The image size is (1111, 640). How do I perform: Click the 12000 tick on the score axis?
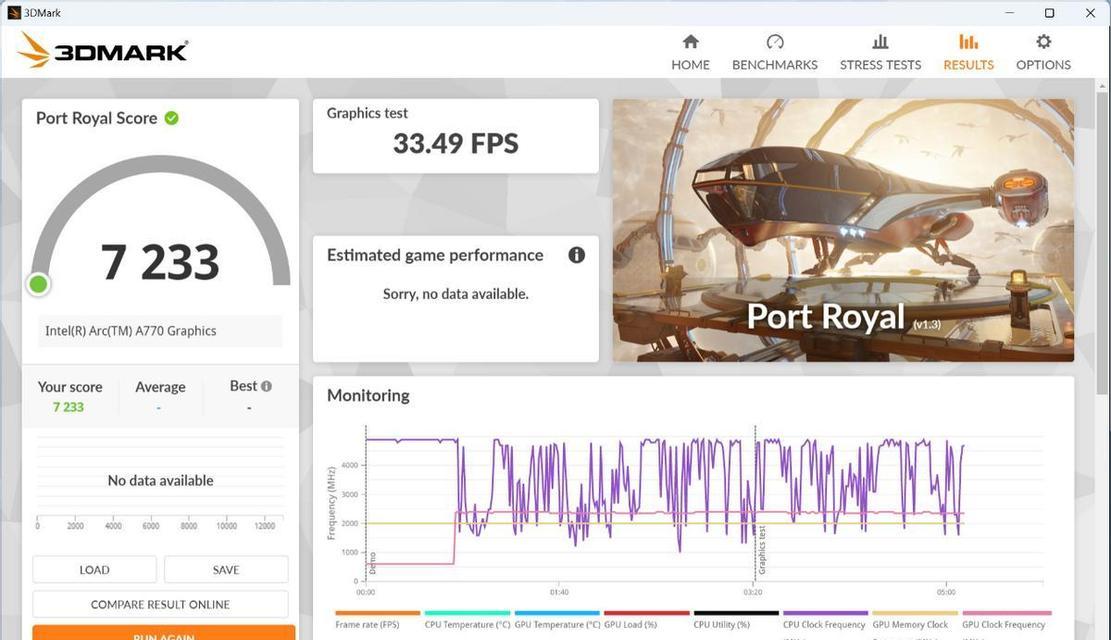click(x=264, y=526)
